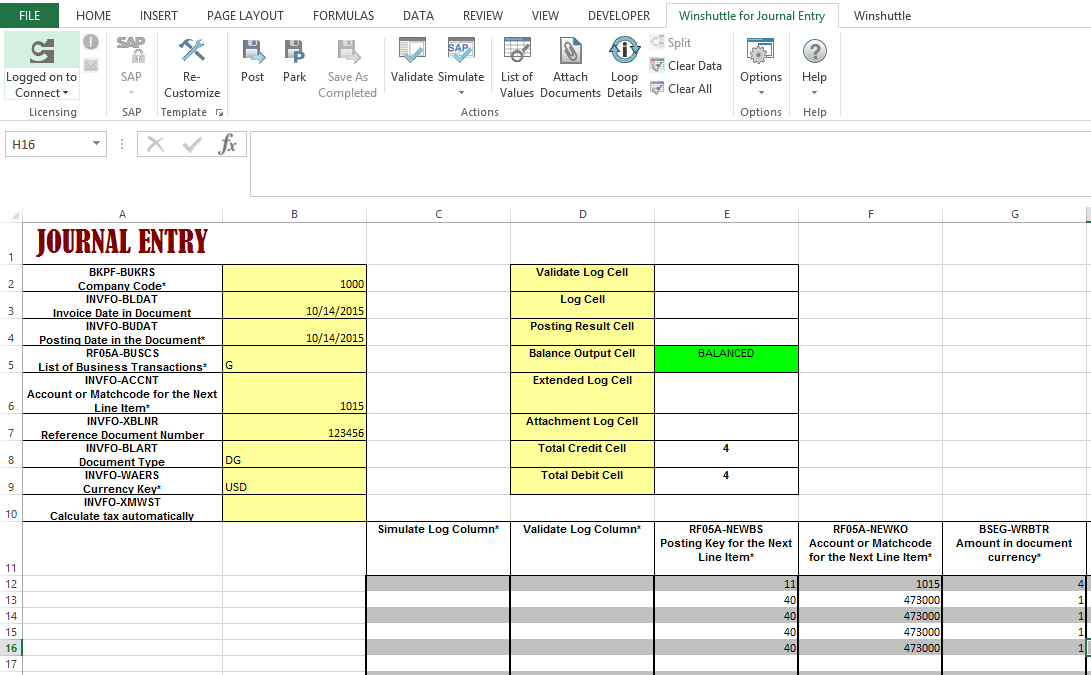Click the Simulate Log Column header cell
Screen dimensions: 1091x675
point(438,549)
